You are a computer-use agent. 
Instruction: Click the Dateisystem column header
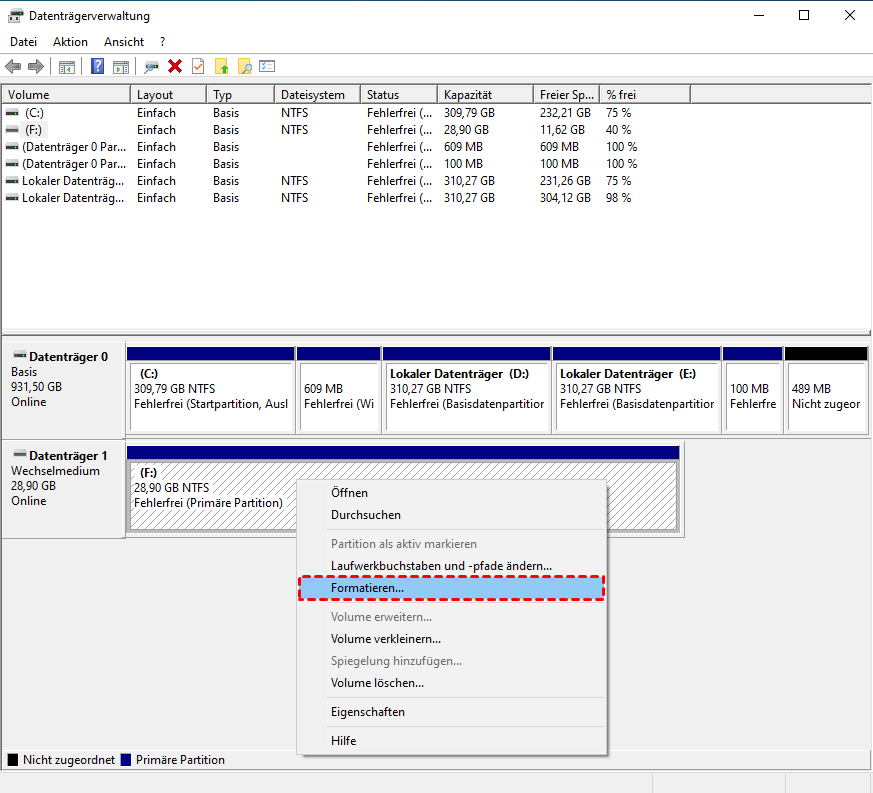click(x=313, y=95)
